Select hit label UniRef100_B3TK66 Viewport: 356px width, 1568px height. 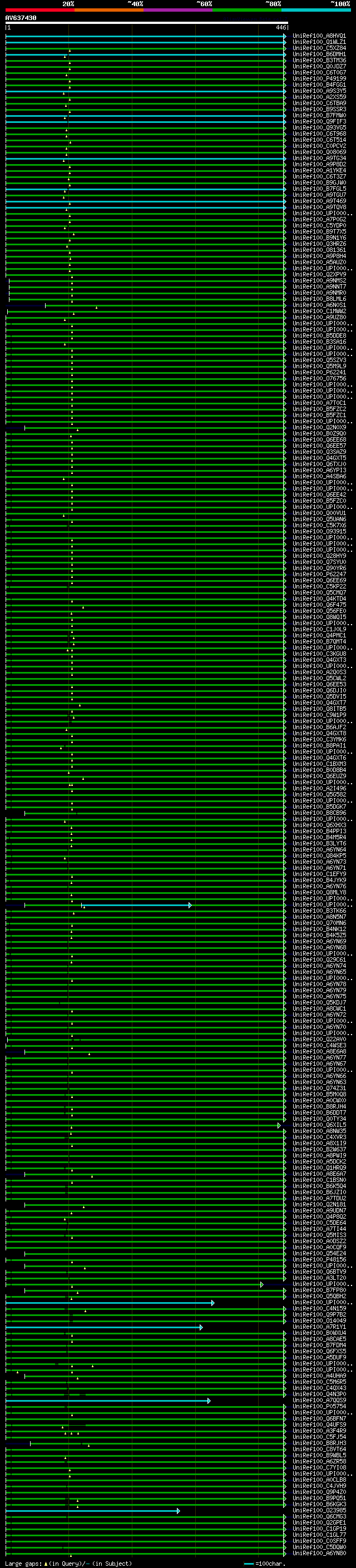[x=319, y=911]
